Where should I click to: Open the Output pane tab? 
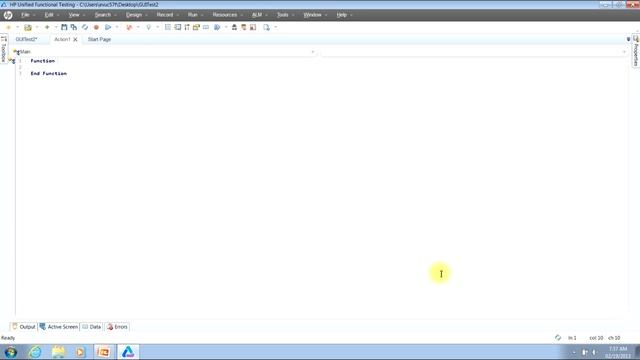point(24,327)
